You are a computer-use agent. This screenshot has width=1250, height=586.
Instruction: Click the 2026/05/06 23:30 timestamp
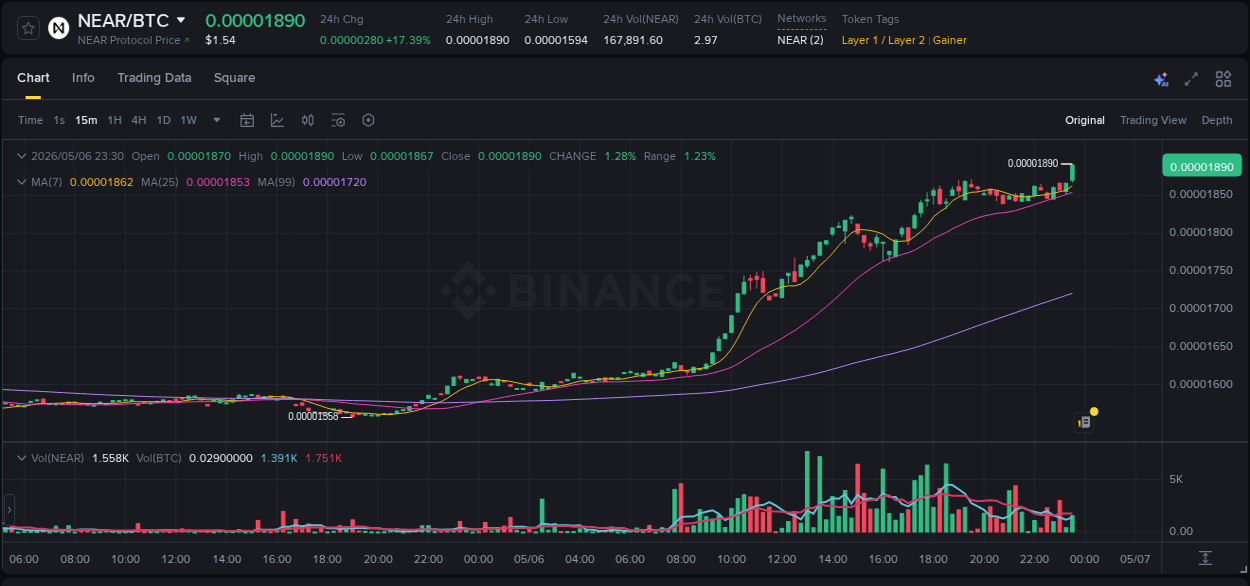pos(78,156)
